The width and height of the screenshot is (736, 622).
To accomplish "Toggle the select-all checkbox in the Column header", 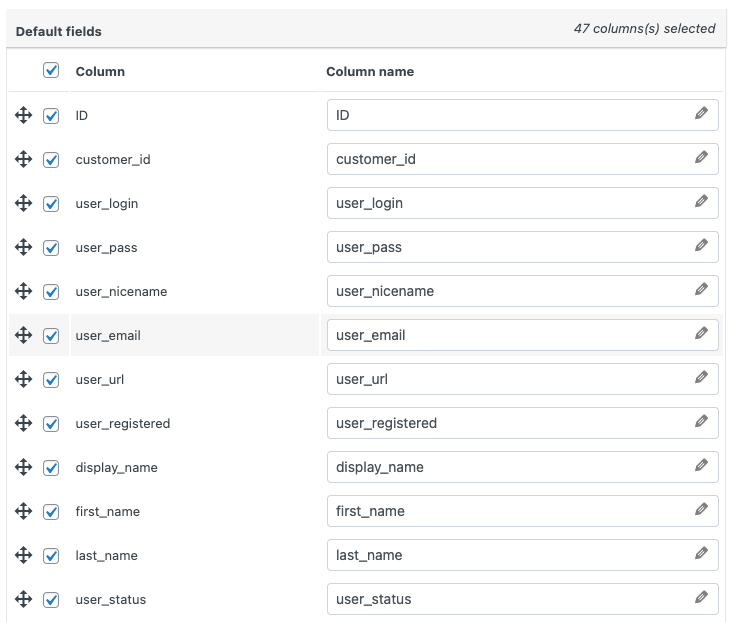I will coord(51,70).
